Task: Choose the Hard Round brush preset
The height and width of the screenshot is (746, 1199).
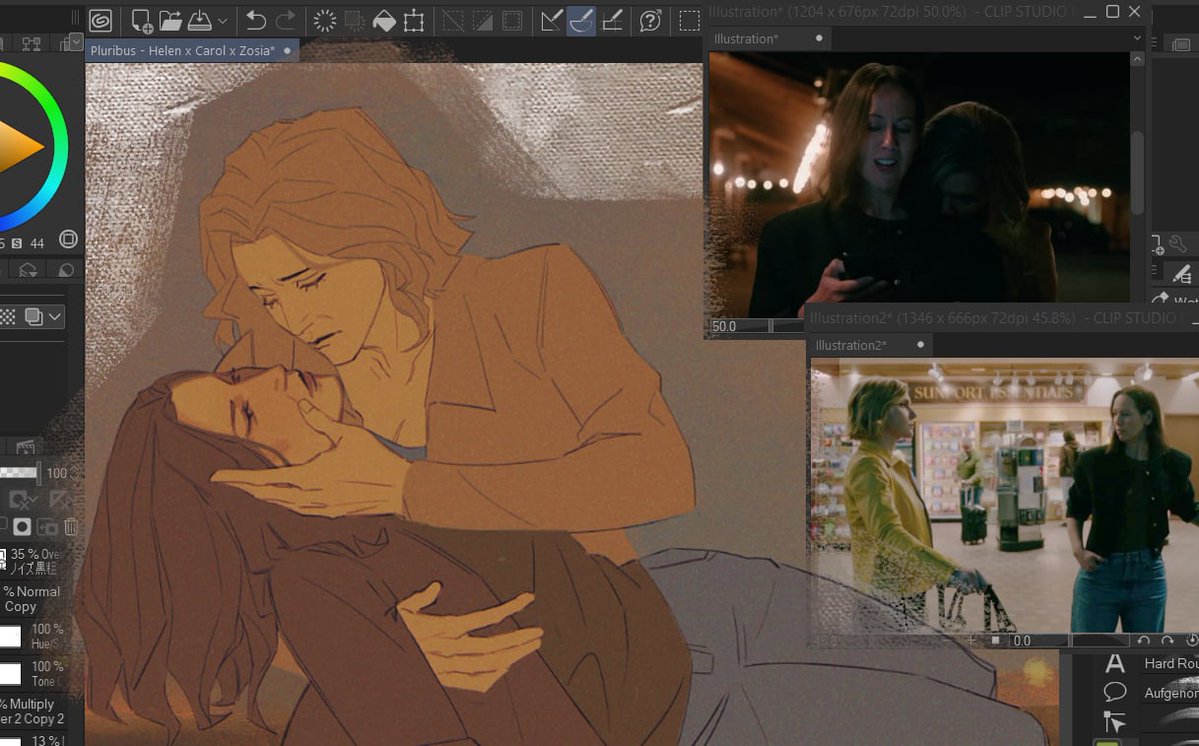Action: (x=1171, y=663)
